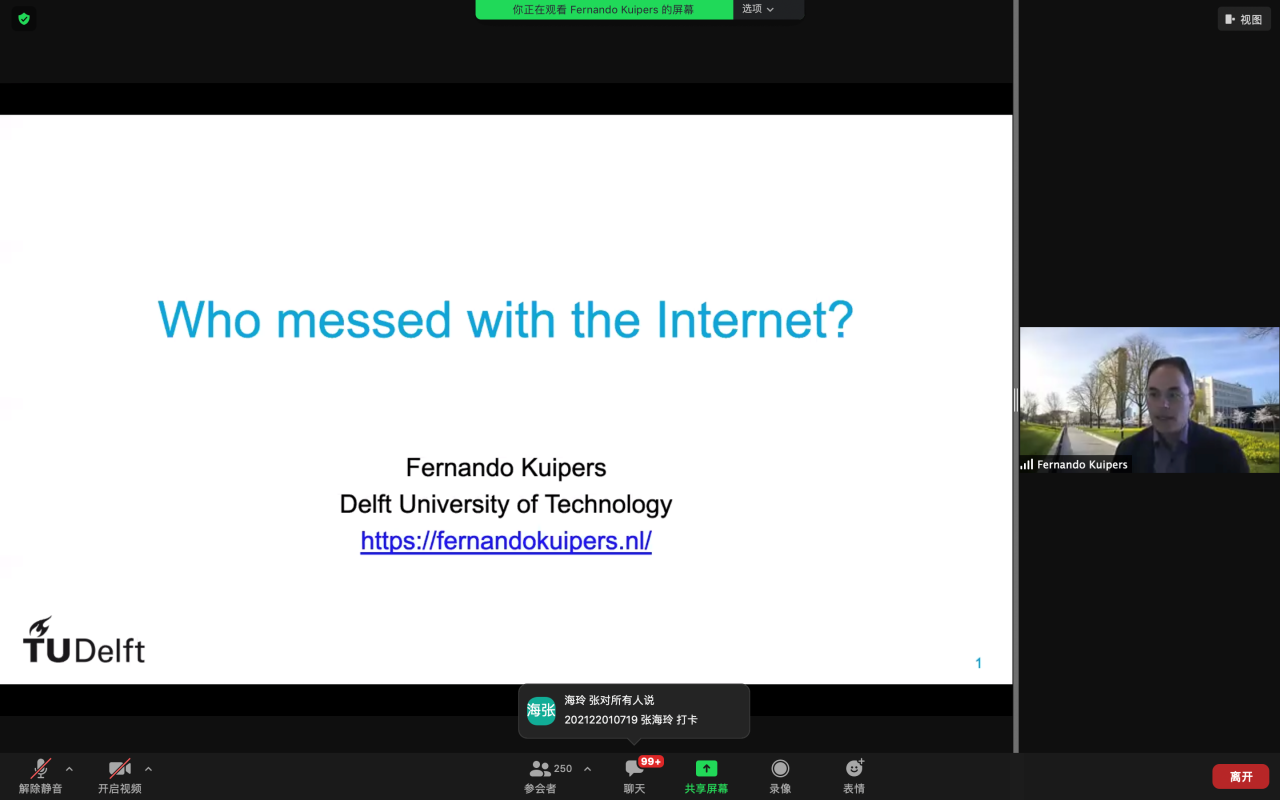Expand audio options arrow next to 解除静音

pos(69,769)
